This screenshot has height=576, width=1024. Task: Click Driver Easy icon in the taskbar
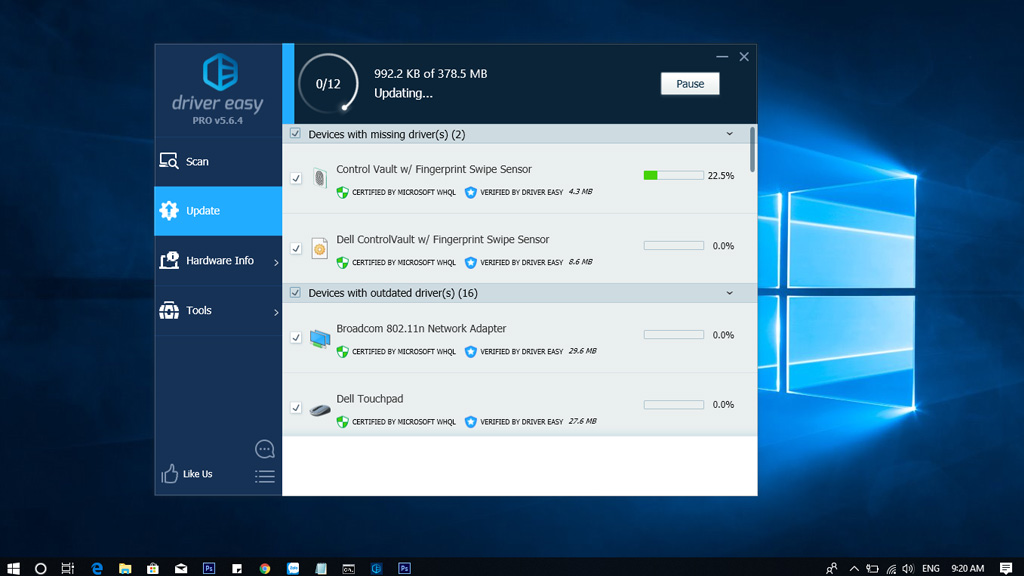pyautogui.click(x=377, y=568)
